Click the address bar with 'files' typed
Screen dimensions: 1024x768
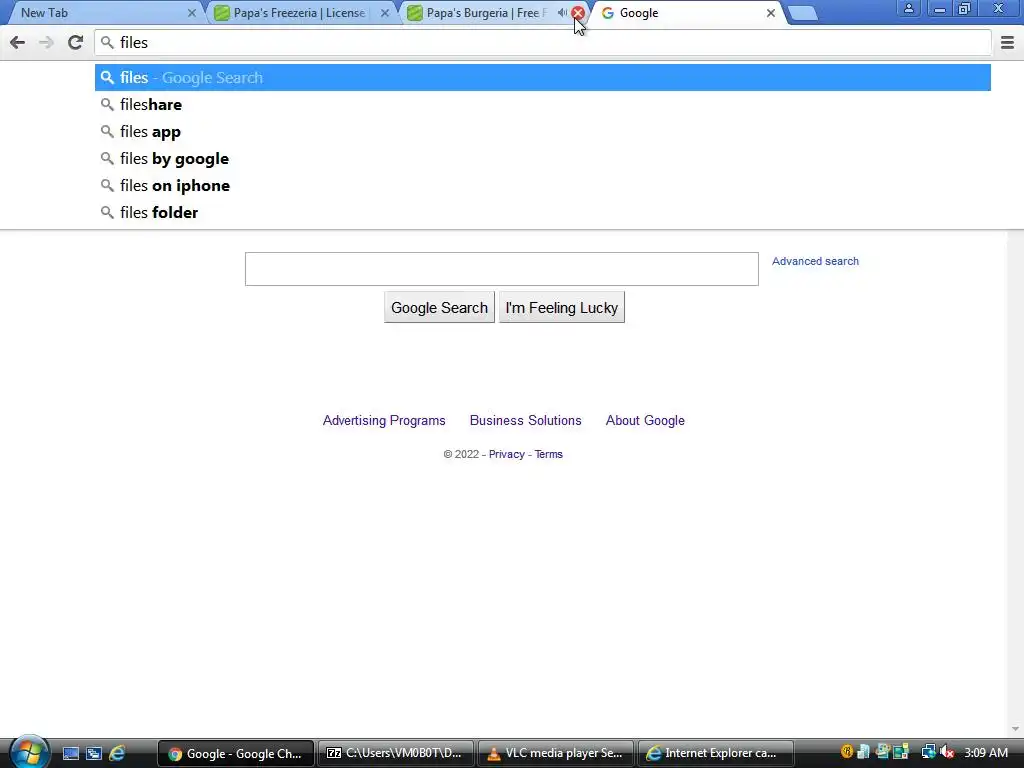tap(543, 42)
